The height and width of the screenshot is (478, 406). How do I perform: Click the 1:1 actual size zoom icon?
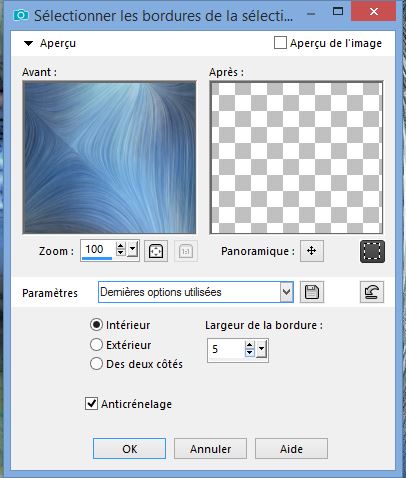(x=186, y=251)
